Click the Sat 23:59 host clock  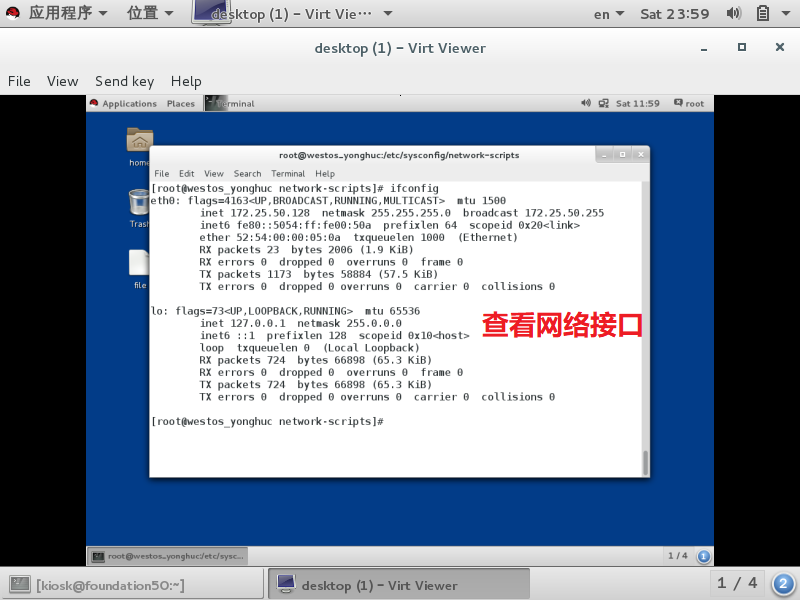pyautogui.click(x=674, y=14)
